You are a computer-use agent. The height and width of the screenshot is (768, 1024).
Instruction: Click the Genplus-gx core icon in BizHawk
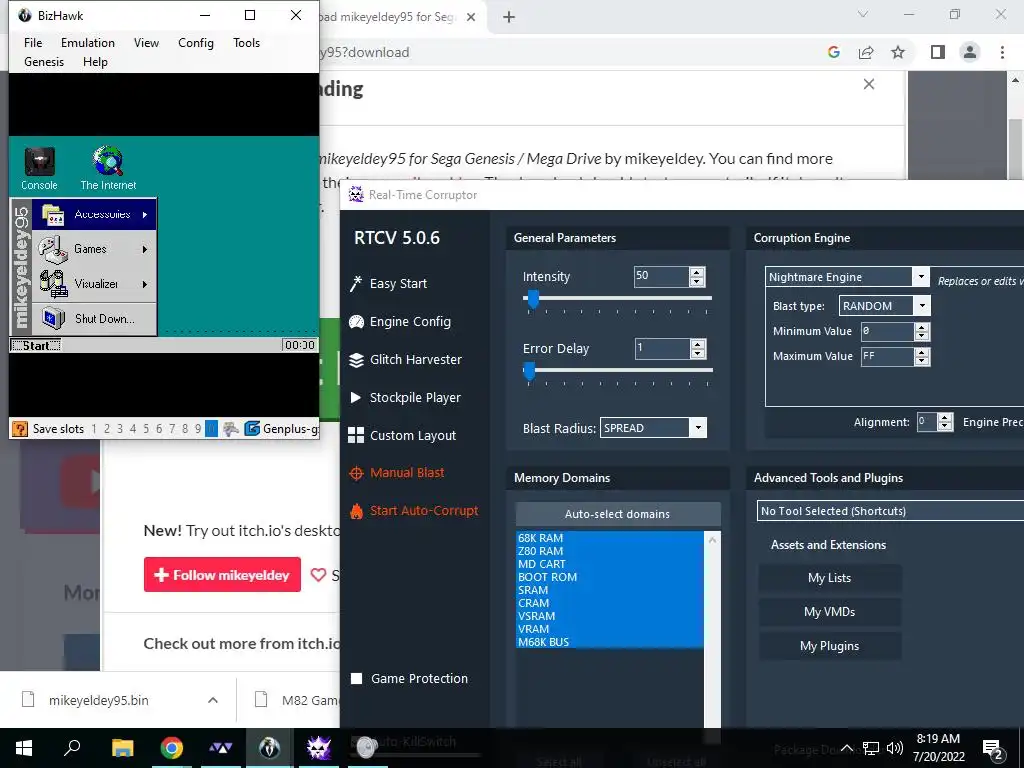251,428
